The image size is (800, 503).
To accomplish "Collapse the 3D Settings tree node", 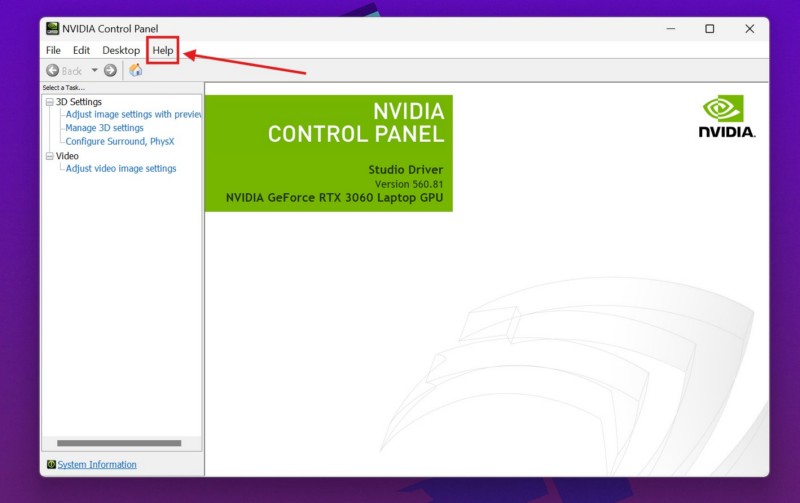I will [49, 102].
